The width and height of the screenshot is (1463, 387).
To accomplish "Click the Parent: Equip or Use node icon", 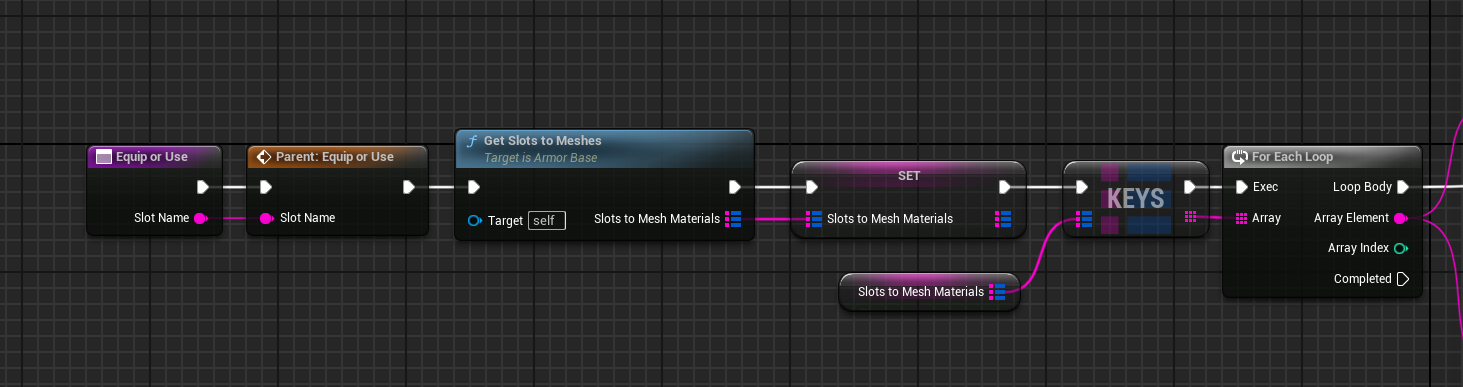I will coord(264,157).
